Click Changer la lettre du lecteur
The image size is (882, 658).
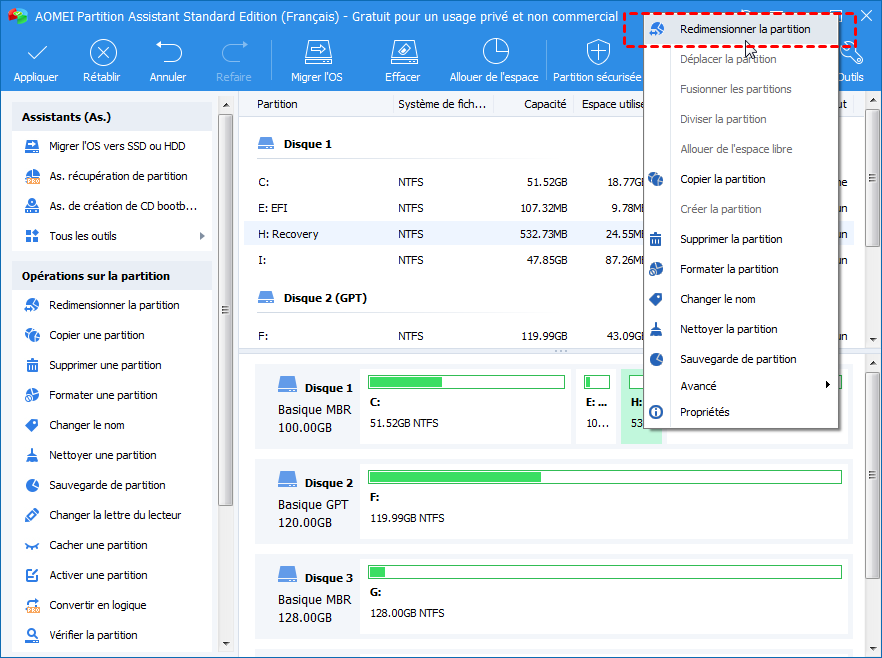tap(115, 515)
